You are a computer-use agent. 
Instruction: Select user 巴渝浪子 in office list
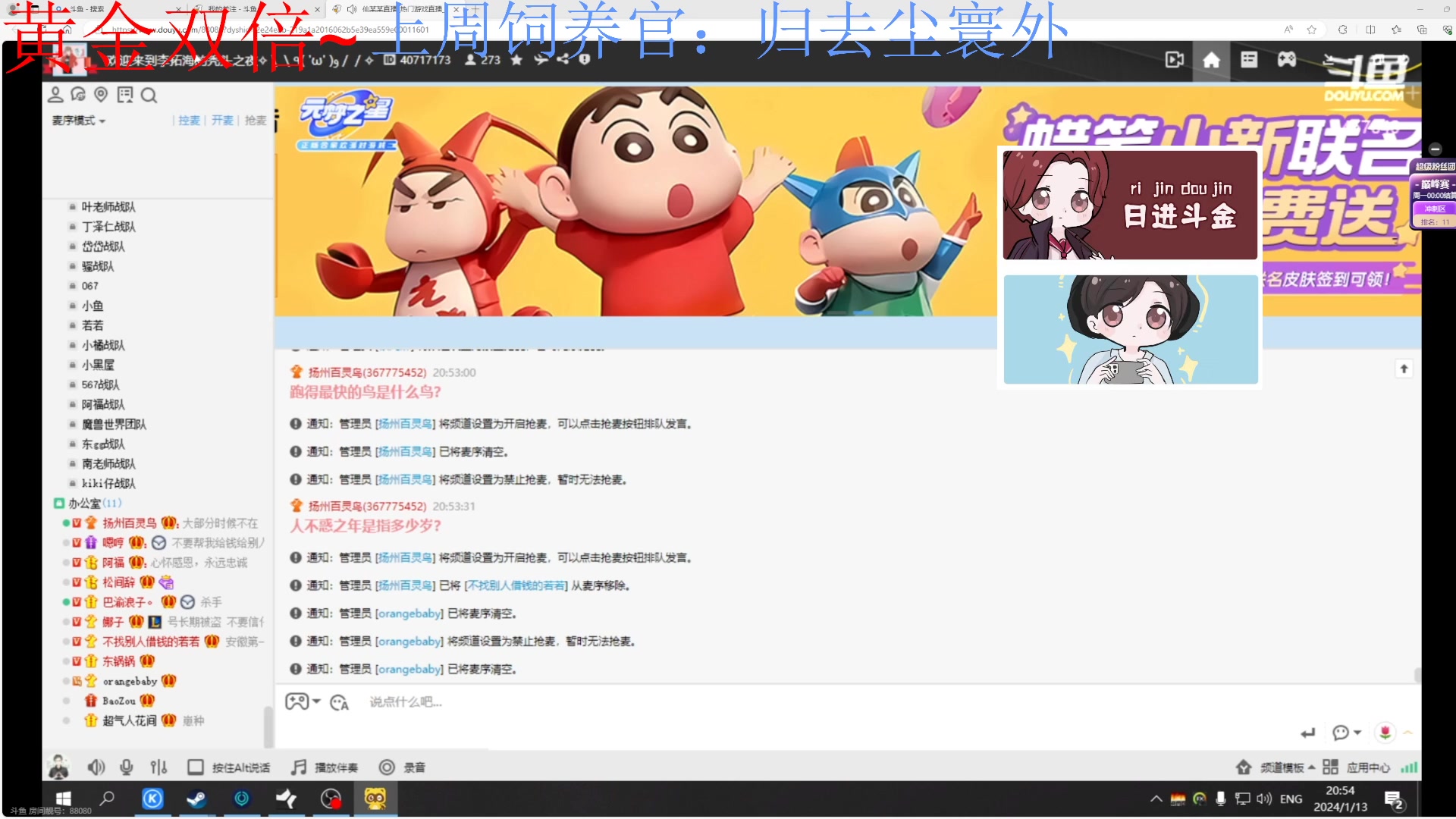click(x=129, y=602)
